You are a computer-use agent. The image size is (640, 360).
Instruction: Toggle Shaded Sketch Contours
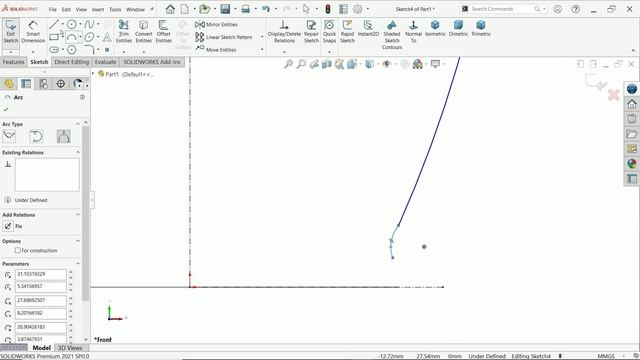(392, 35)
